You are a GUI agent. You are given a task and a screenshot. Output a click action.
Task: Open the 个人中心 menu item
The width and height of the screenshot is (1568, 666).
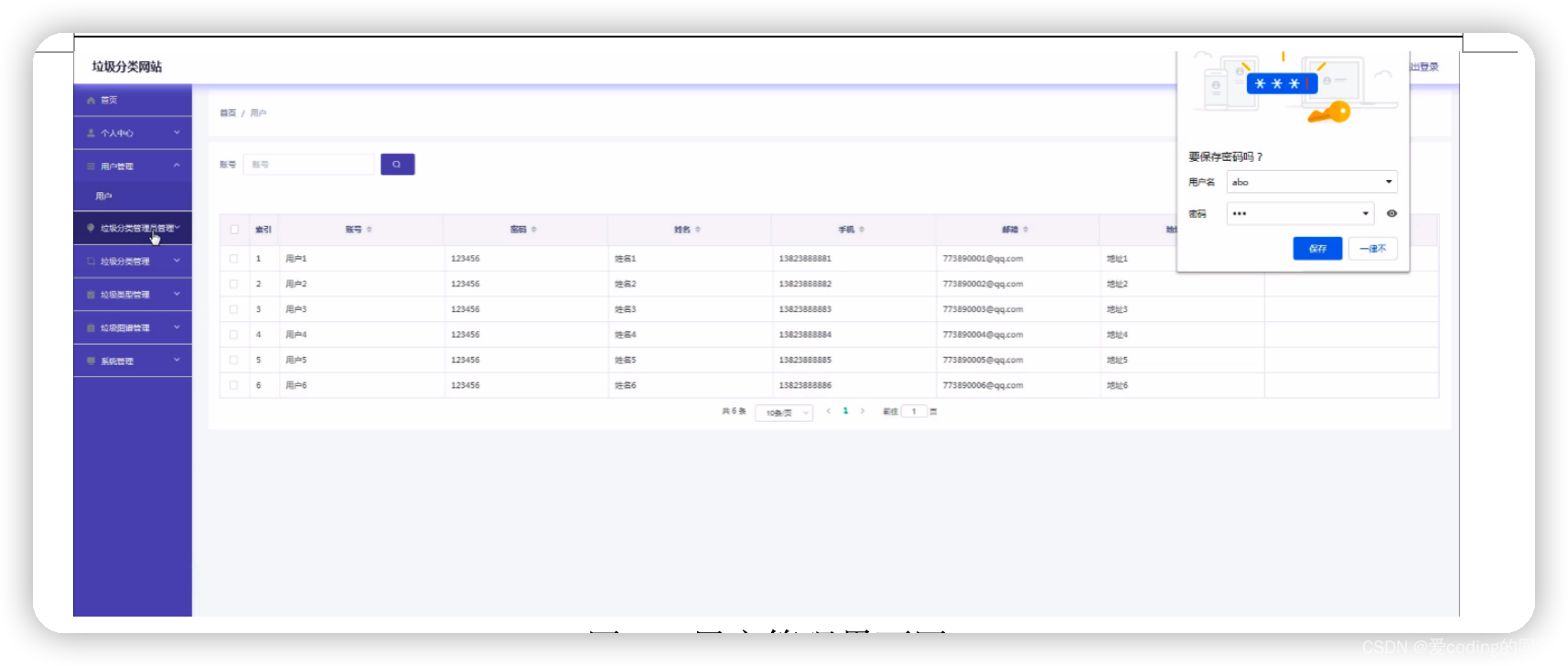[133, 134]
